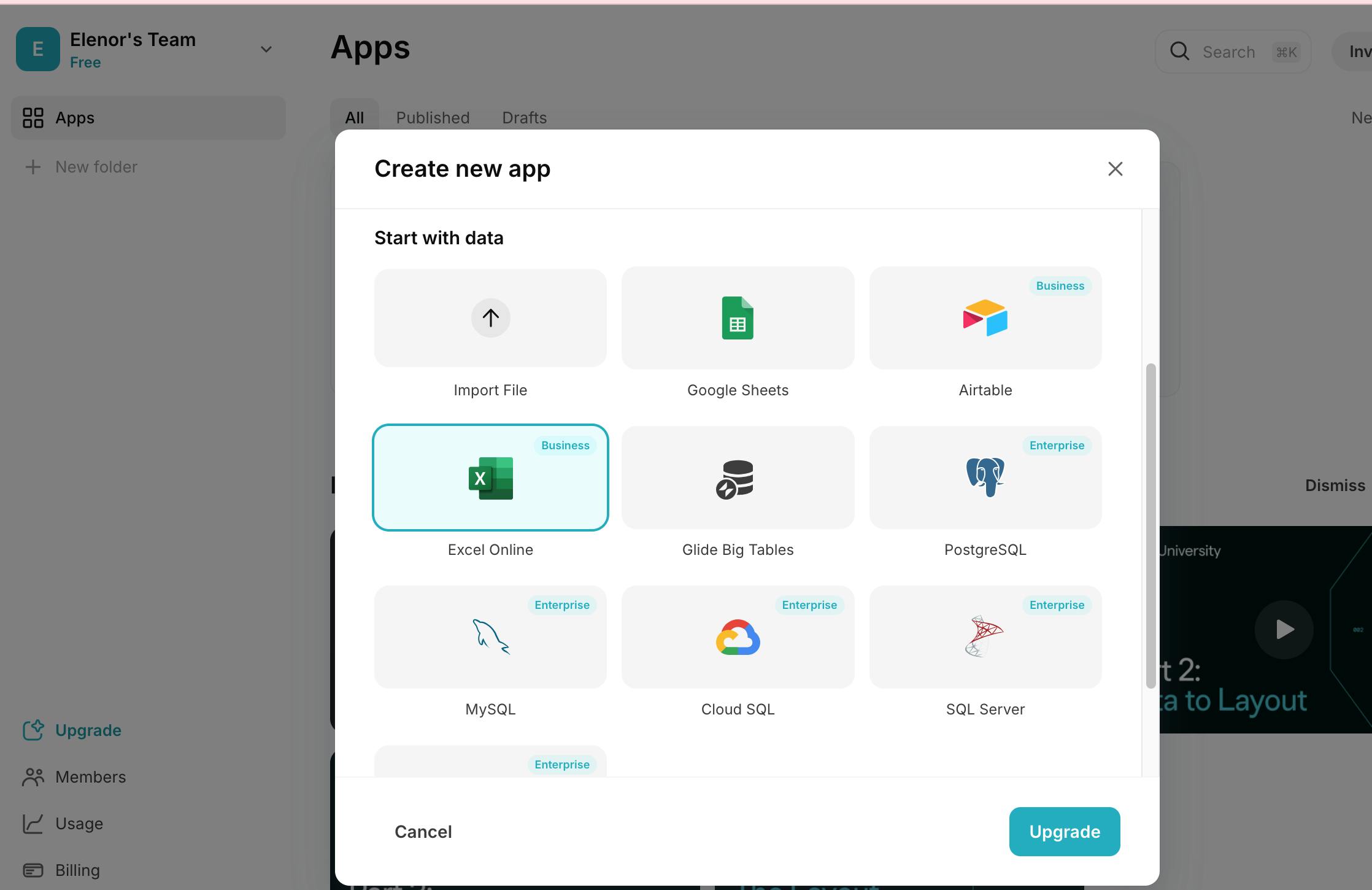The height and width of the screenshot is (890, 1372).
Task: Choose Glide Big Tables data source
Action: [738, 478]
